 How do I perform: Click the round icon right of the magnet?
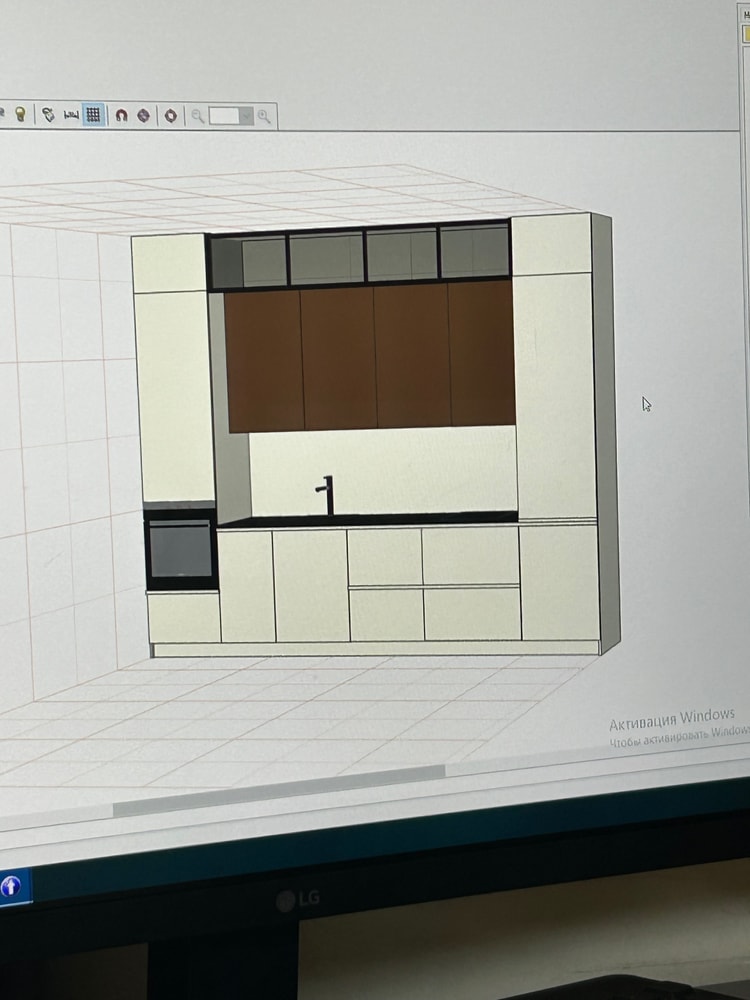[x=144, y=116]
